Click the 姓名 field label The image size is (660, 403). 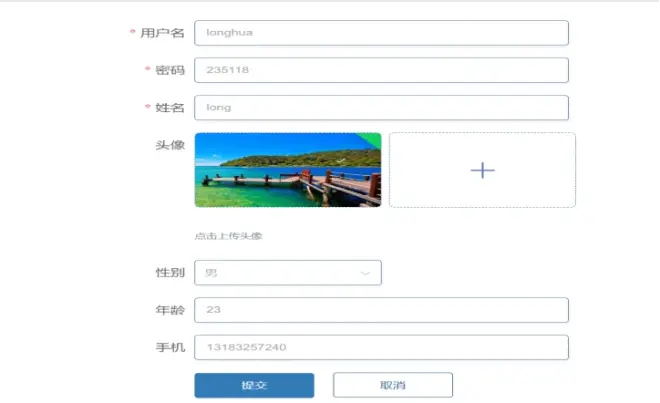pyautogui.click(x=170, y=107)
